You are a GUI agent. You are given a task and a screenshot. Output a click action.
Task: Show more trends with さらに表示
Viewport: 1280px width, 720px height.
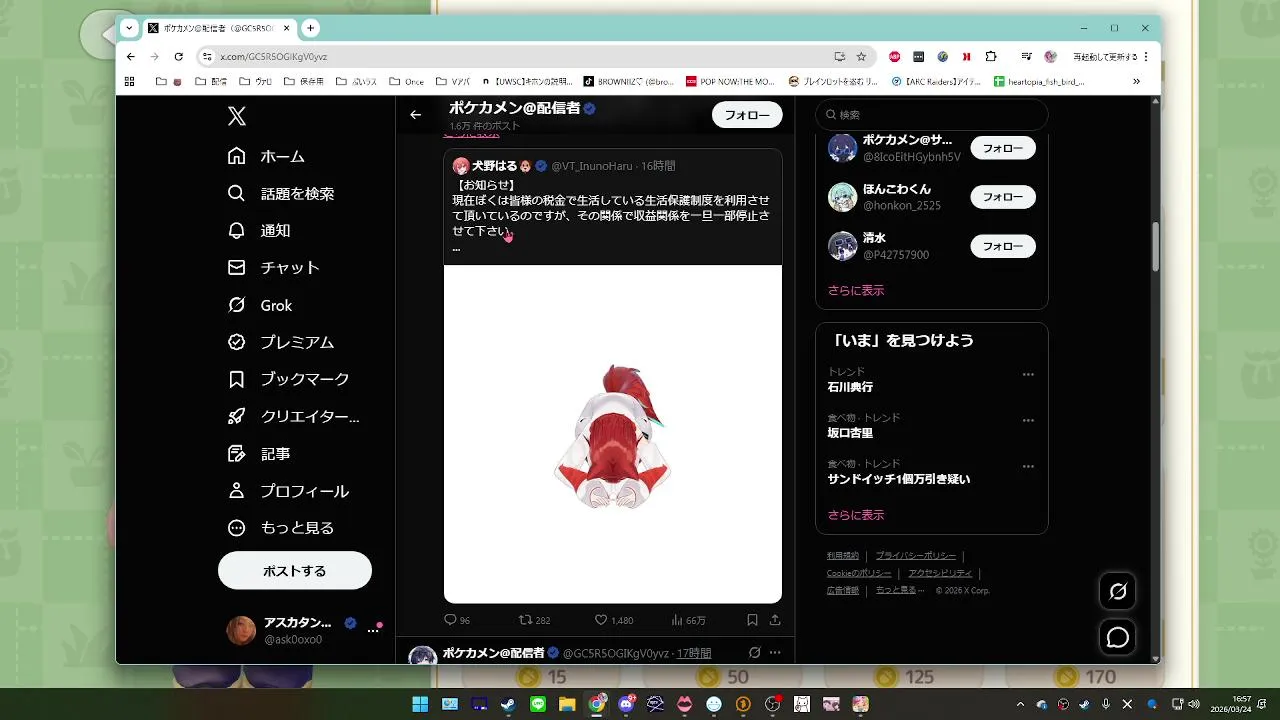[x=856, y=515]
